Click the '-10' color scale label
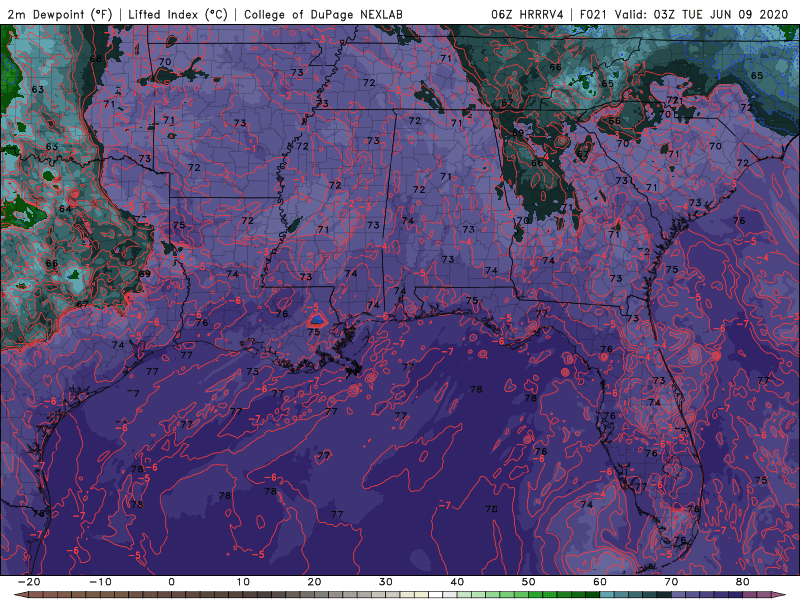The image size is (800, 600). (x=100, y=582)
